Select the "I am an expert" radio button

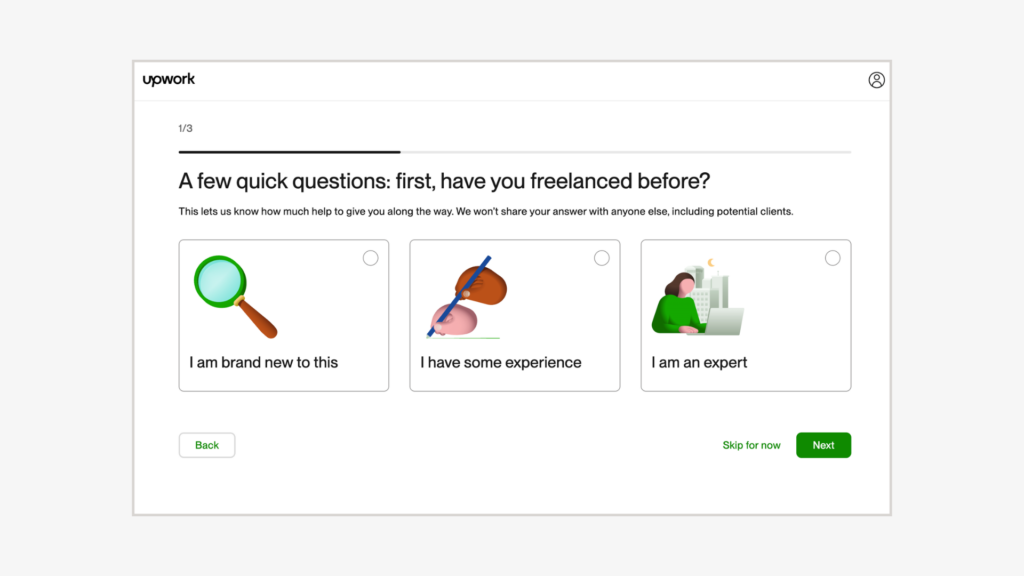(x=832, y=258)
